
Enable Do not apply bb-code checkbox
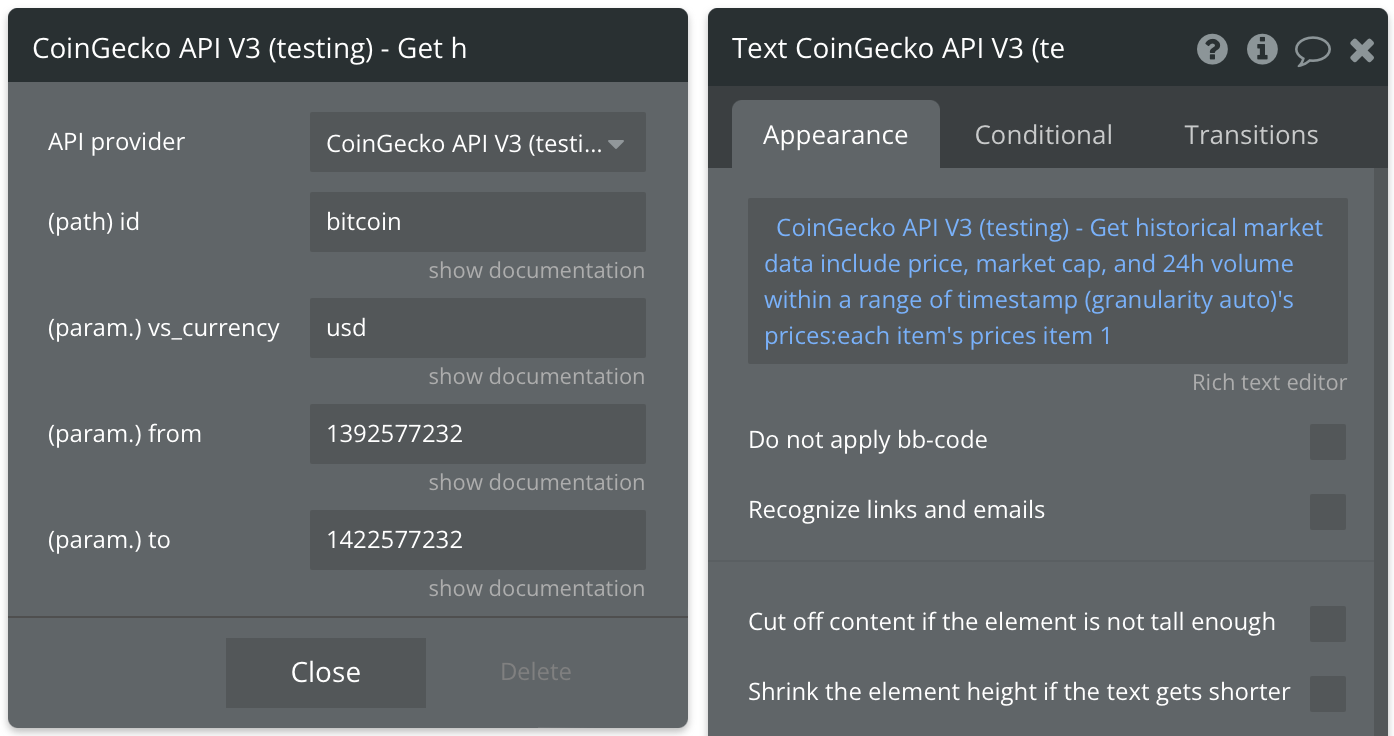coord(1328,441)
